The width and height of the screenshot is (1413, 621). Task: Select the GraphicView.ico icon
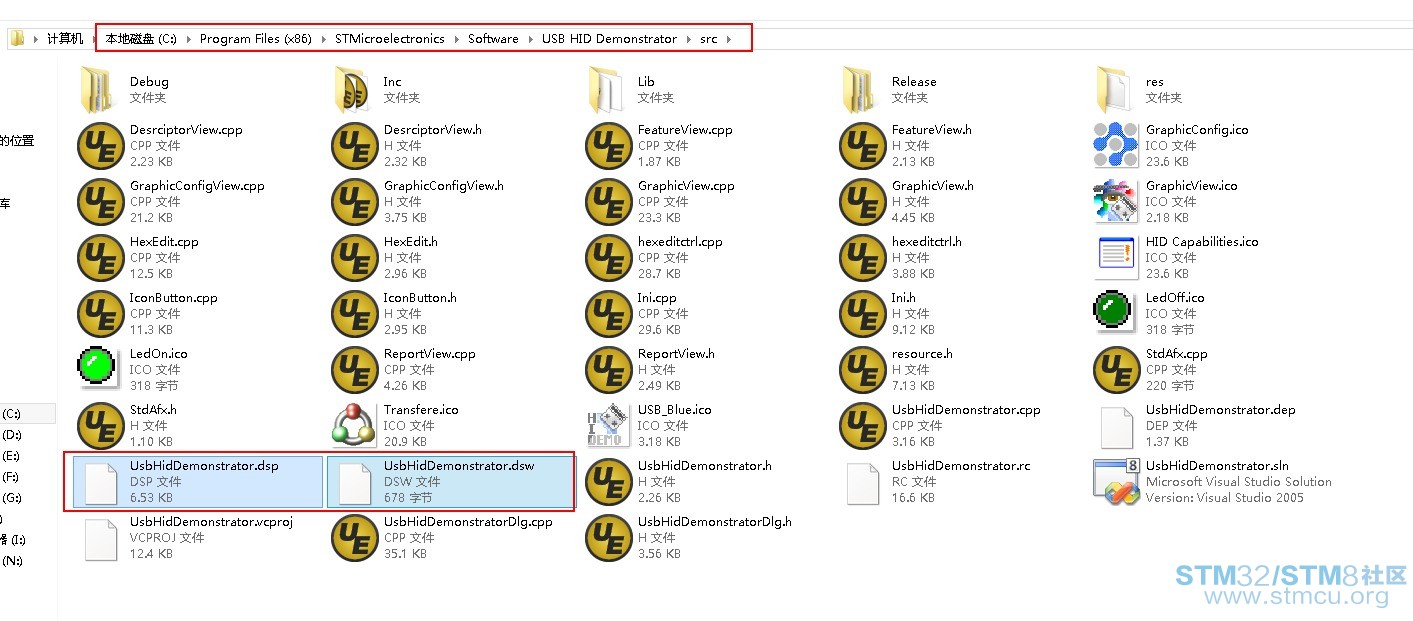1116,202
